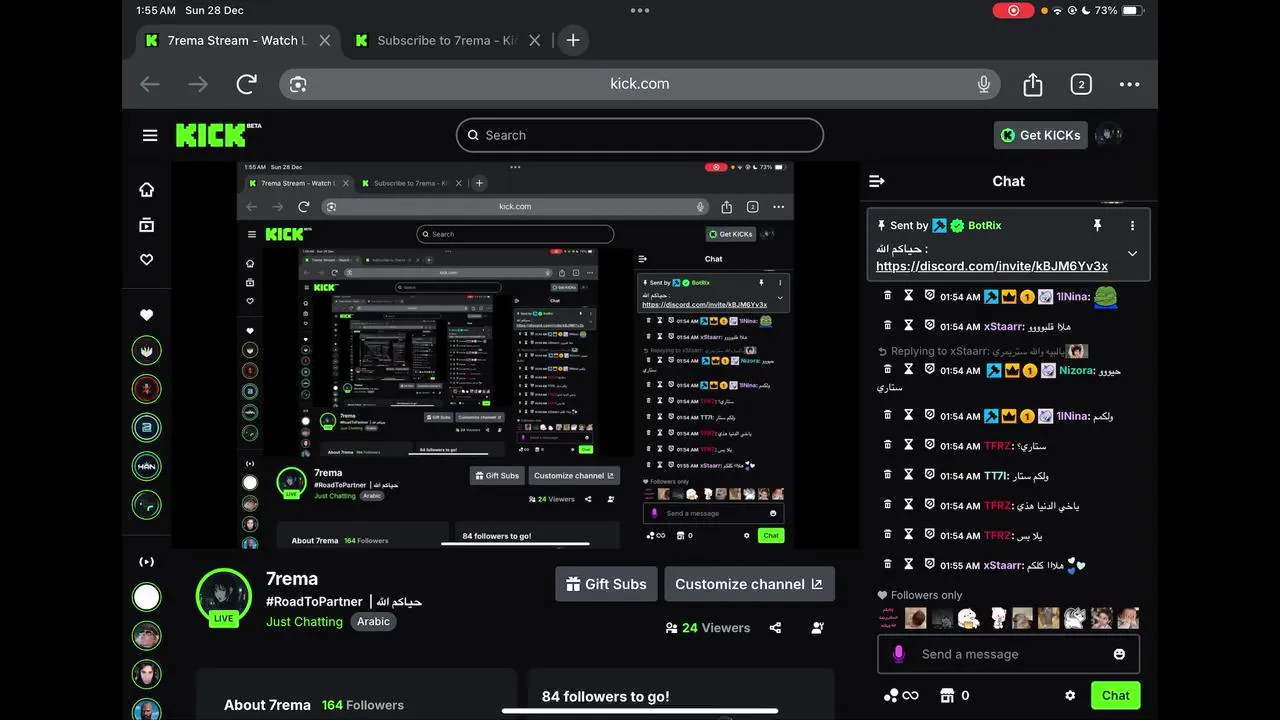Expand the pinned BotRix message chevron
Viewport: 1280px width, 720px height.
1132,253
